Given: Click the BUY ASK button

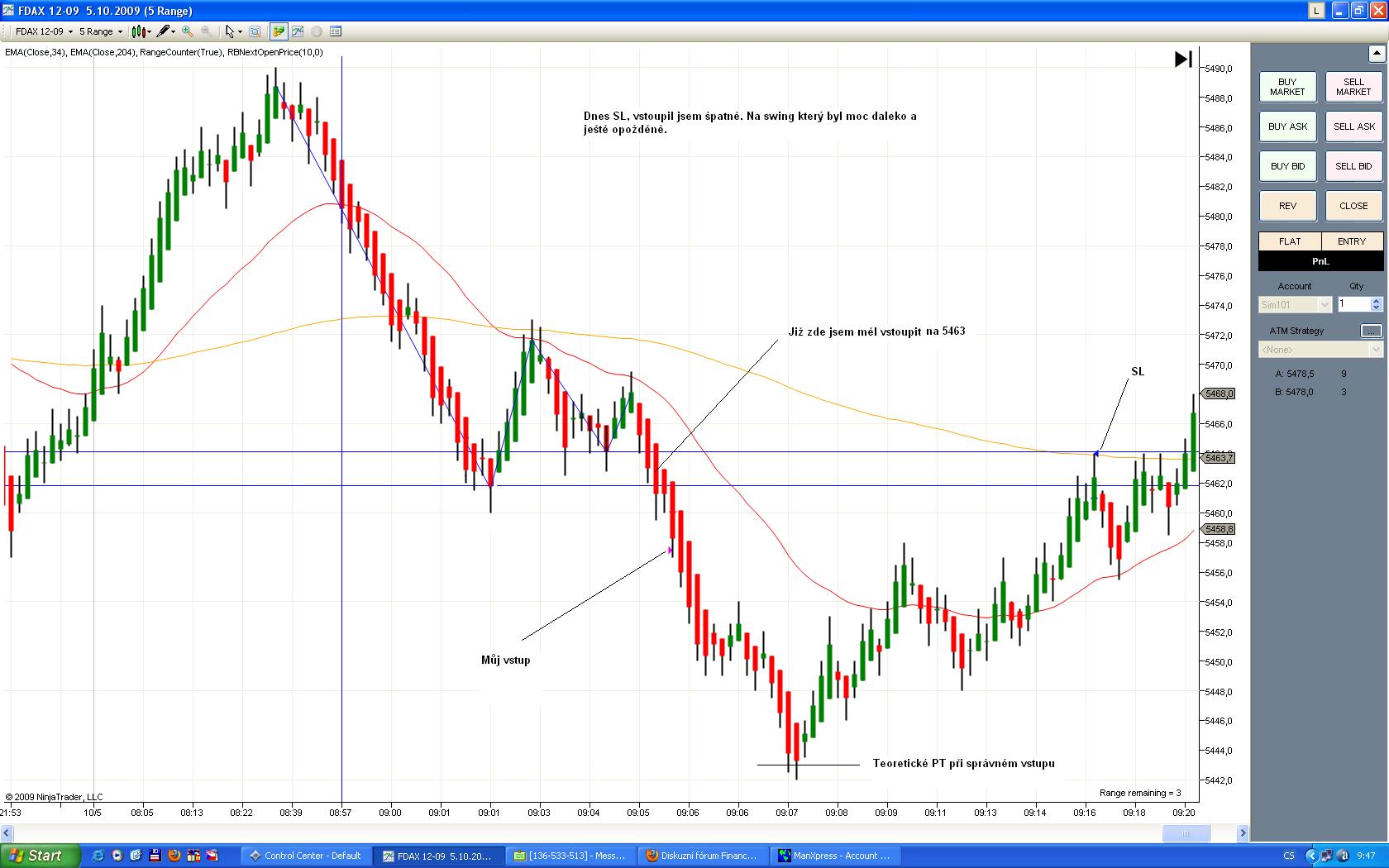Looking at the screenshot, I should 1287,126.
